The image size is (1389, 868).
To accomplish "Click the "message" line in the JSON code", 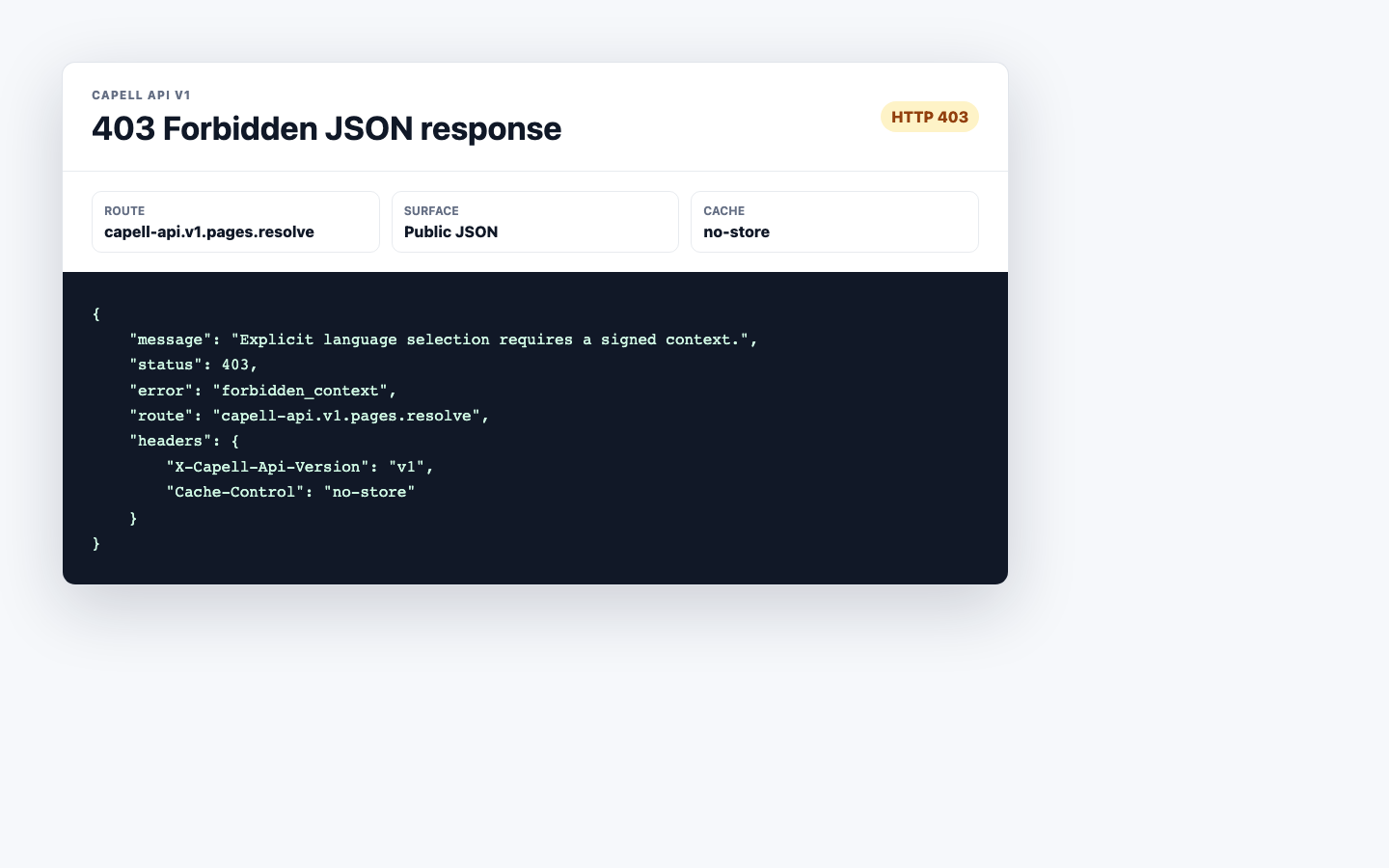I will pyautogui.click(x=444, y=339).
